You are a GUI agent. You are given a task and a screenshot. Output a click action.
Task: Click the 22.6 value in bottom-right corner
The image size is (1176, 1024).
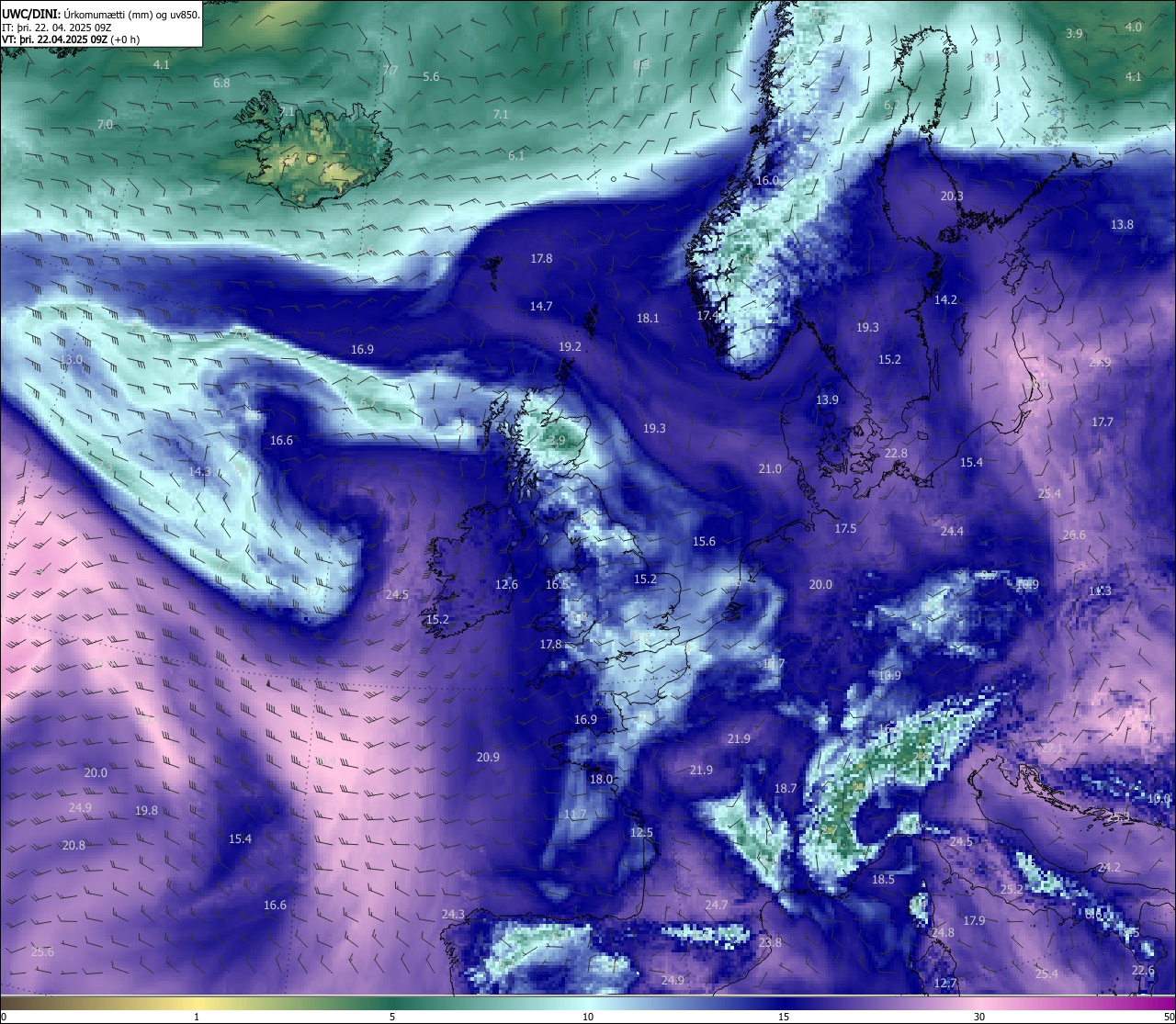tap(1143, 971)
